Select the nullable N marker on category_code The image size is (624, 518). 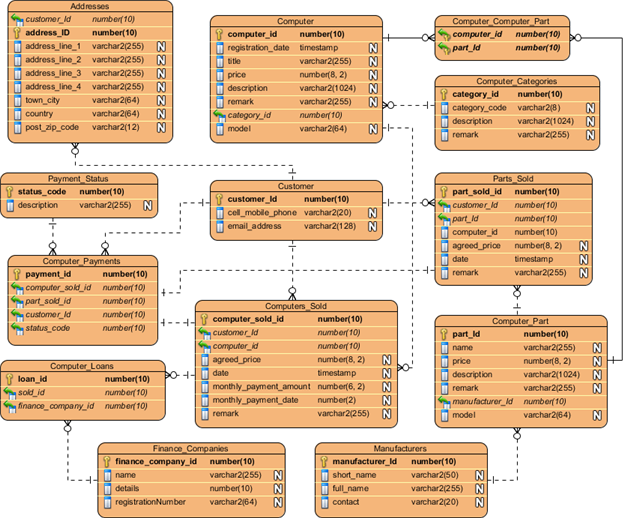tap(590, 108)
